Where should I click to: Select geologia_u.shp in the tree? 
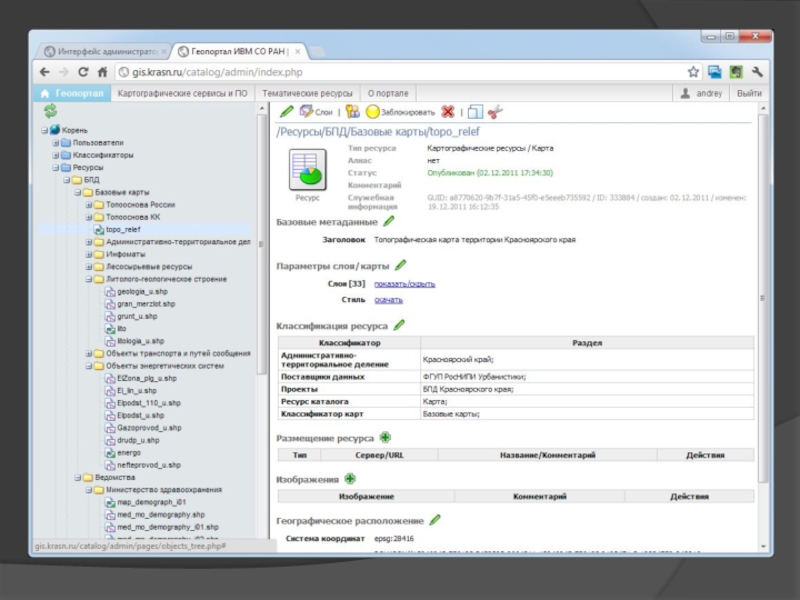[141, 291]
